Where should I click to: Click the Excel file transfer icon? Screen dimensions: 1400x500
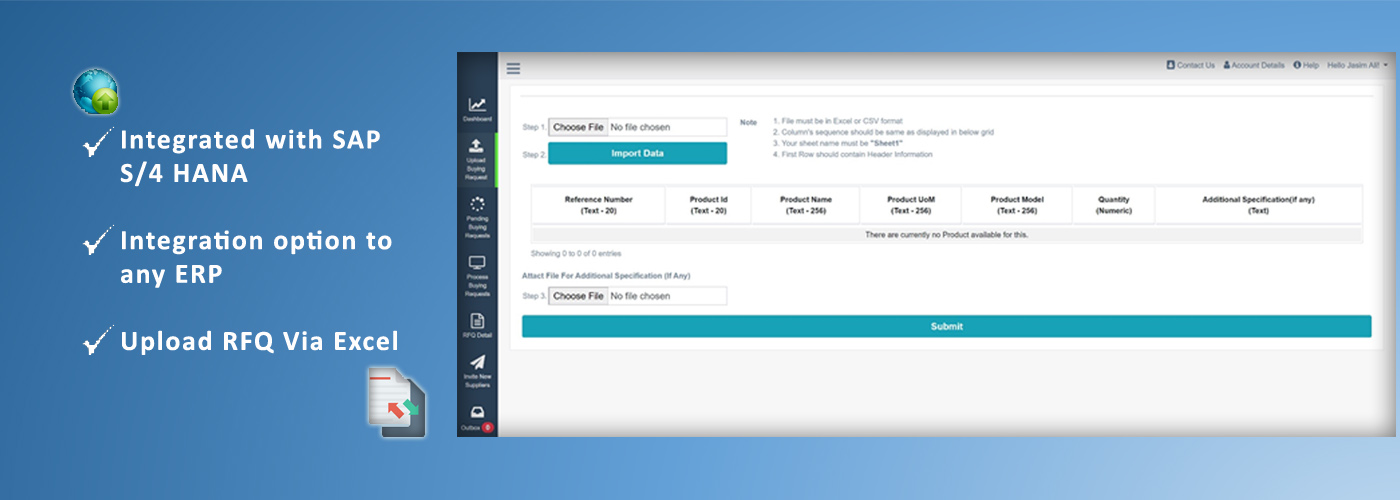(x=396, y=402)
